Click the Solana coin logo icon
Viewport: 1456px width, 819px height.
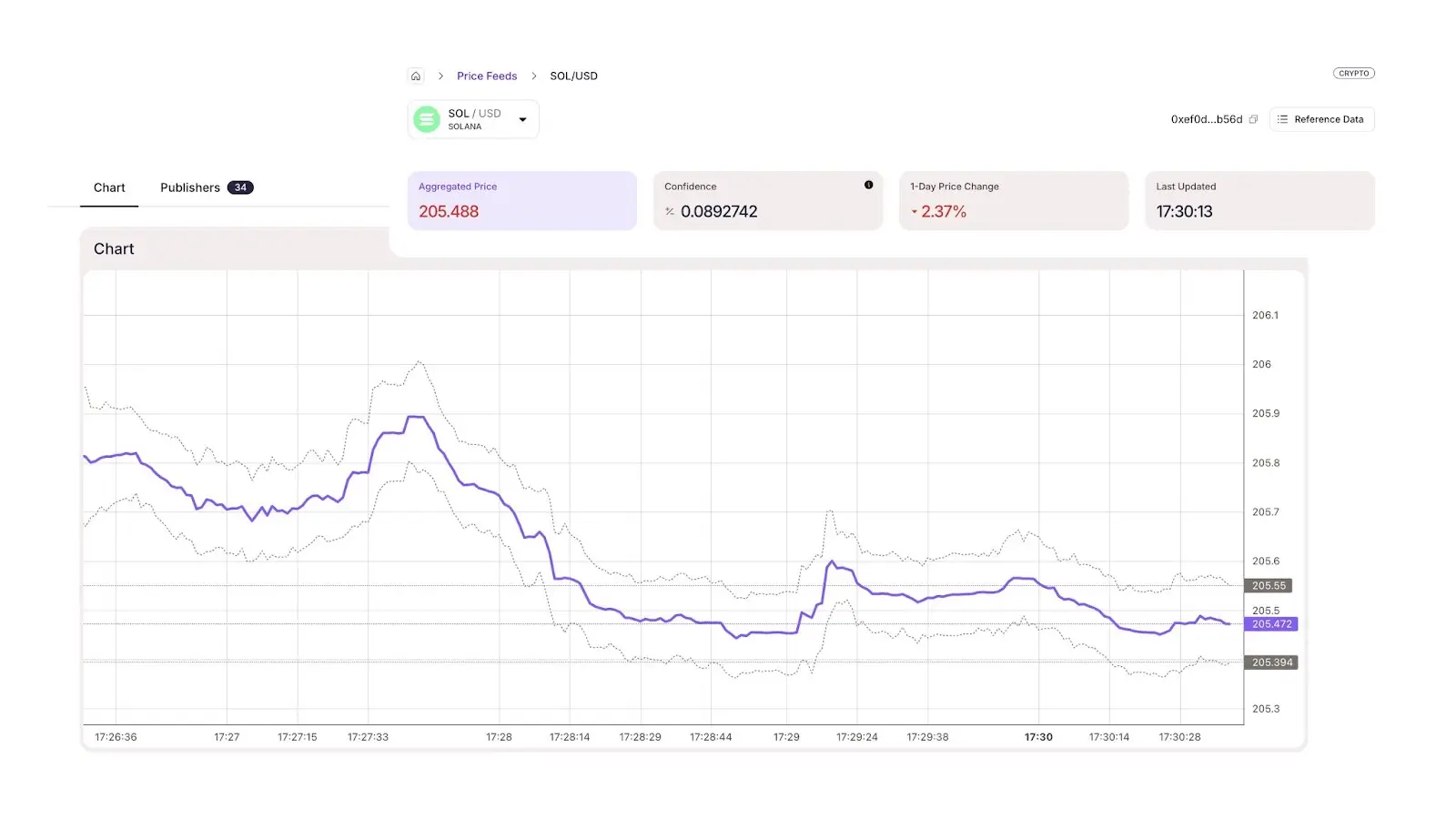tap(426, 119)
